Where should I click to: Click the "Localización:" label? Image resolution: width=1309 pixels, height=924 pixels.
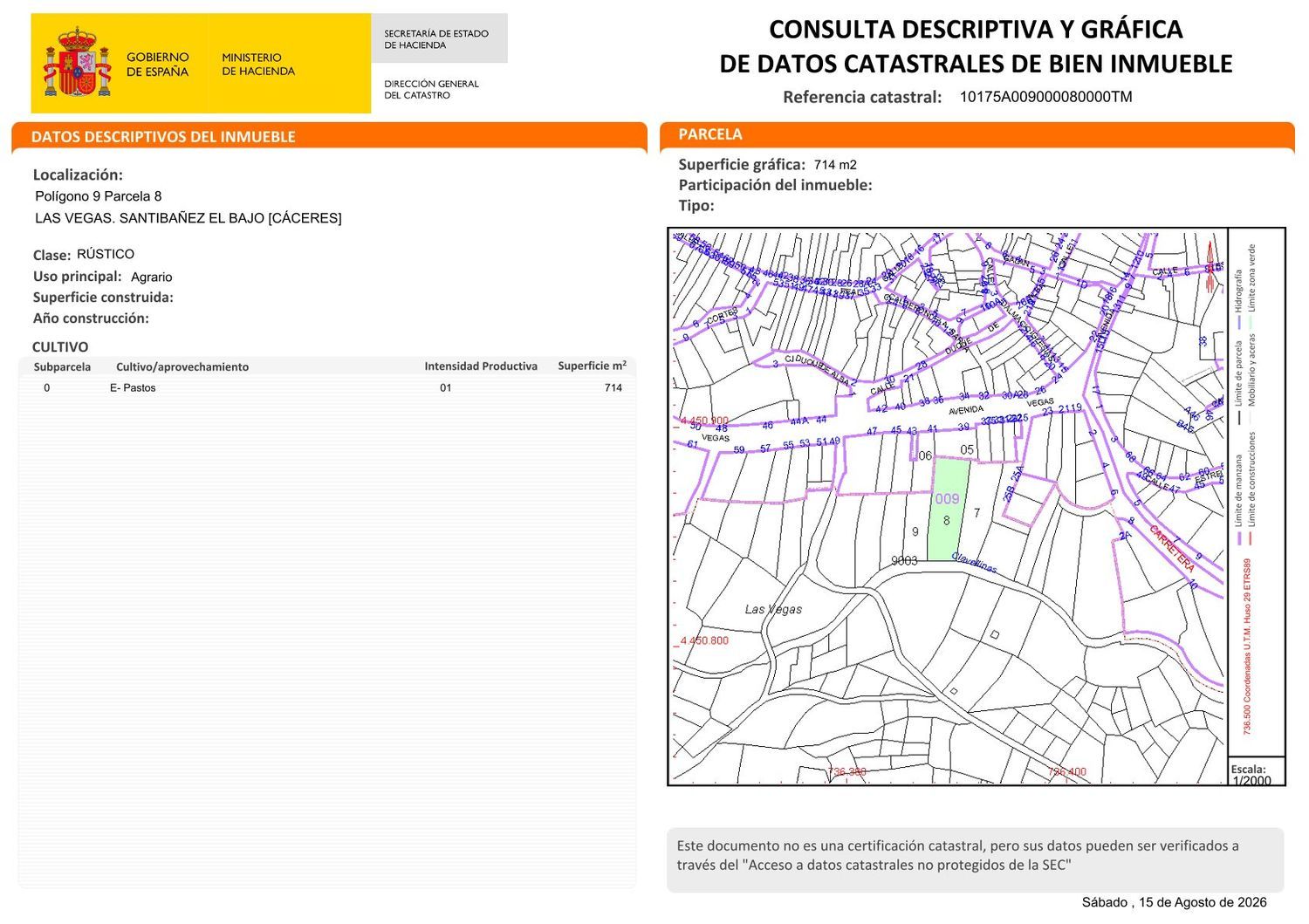click(x=78, y=175)
